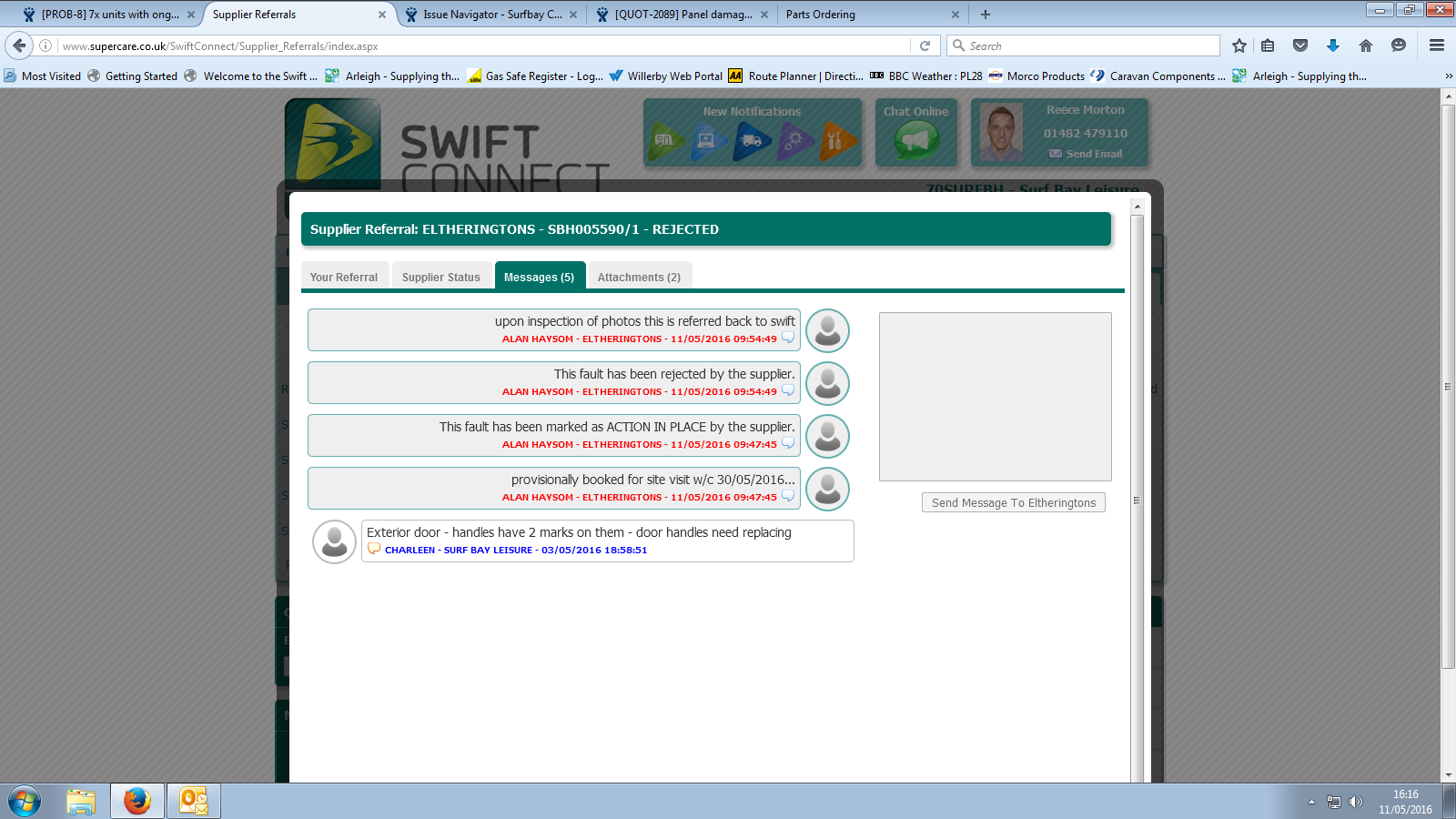Open the Morco Products bookmark
Screen dimensions: 1456x819
pyautogui.click(x=1036, y=76)
